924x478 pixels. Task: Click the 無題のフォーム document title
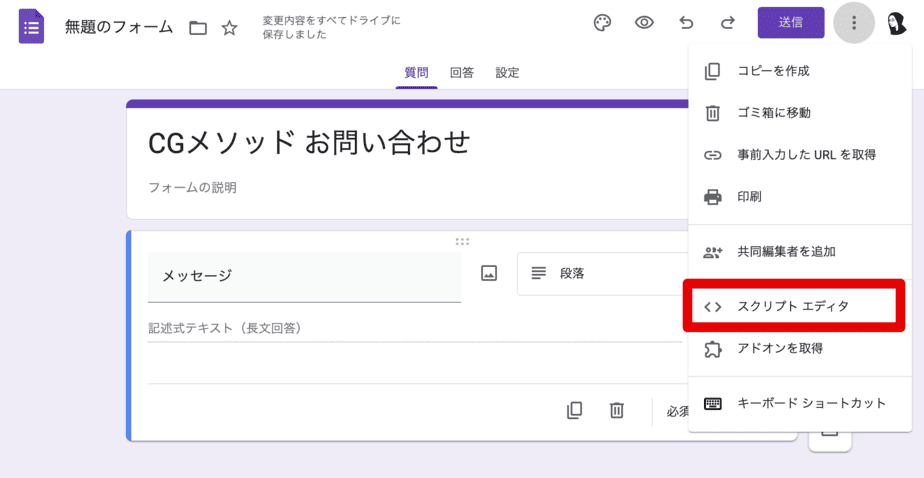pos(118,27)
